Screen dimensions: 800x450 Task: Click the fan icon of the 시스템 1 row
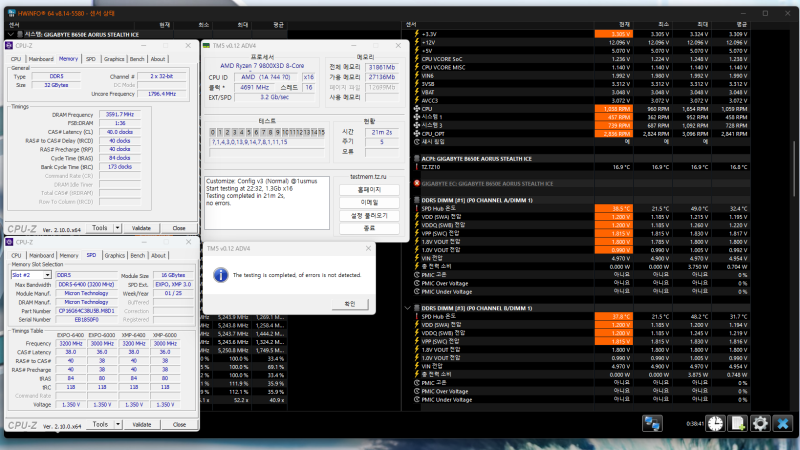[417, 117]
